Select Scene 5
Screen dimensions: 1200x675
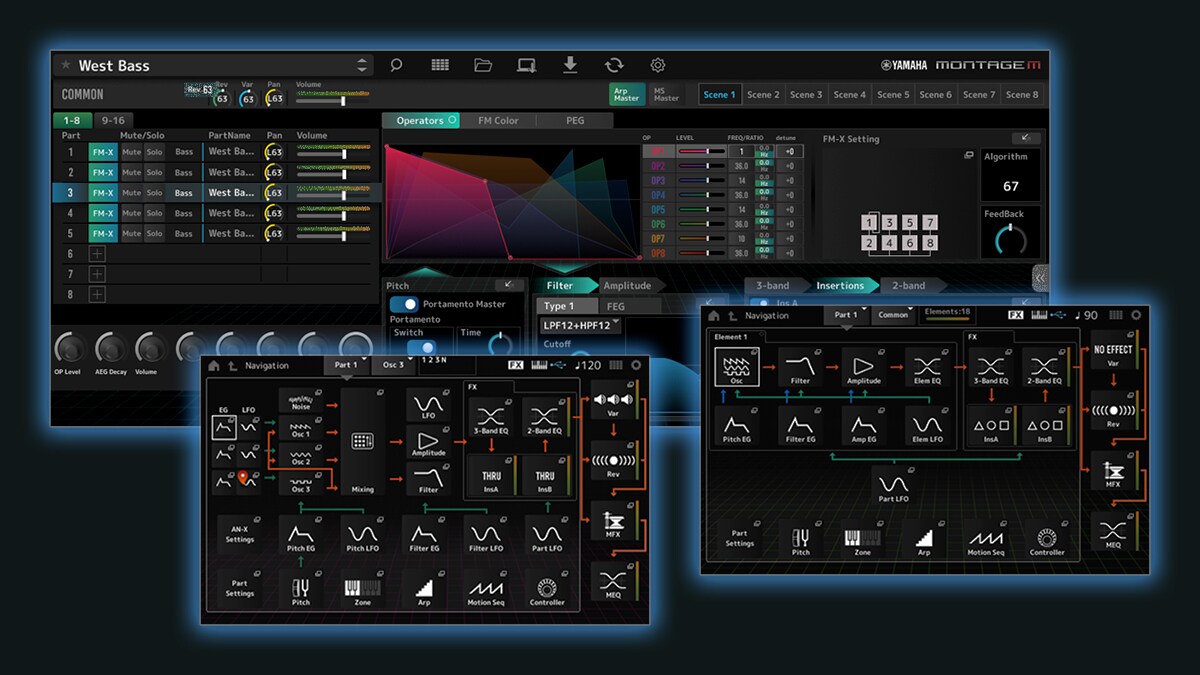pyautogui.click(x=893, y=94)
